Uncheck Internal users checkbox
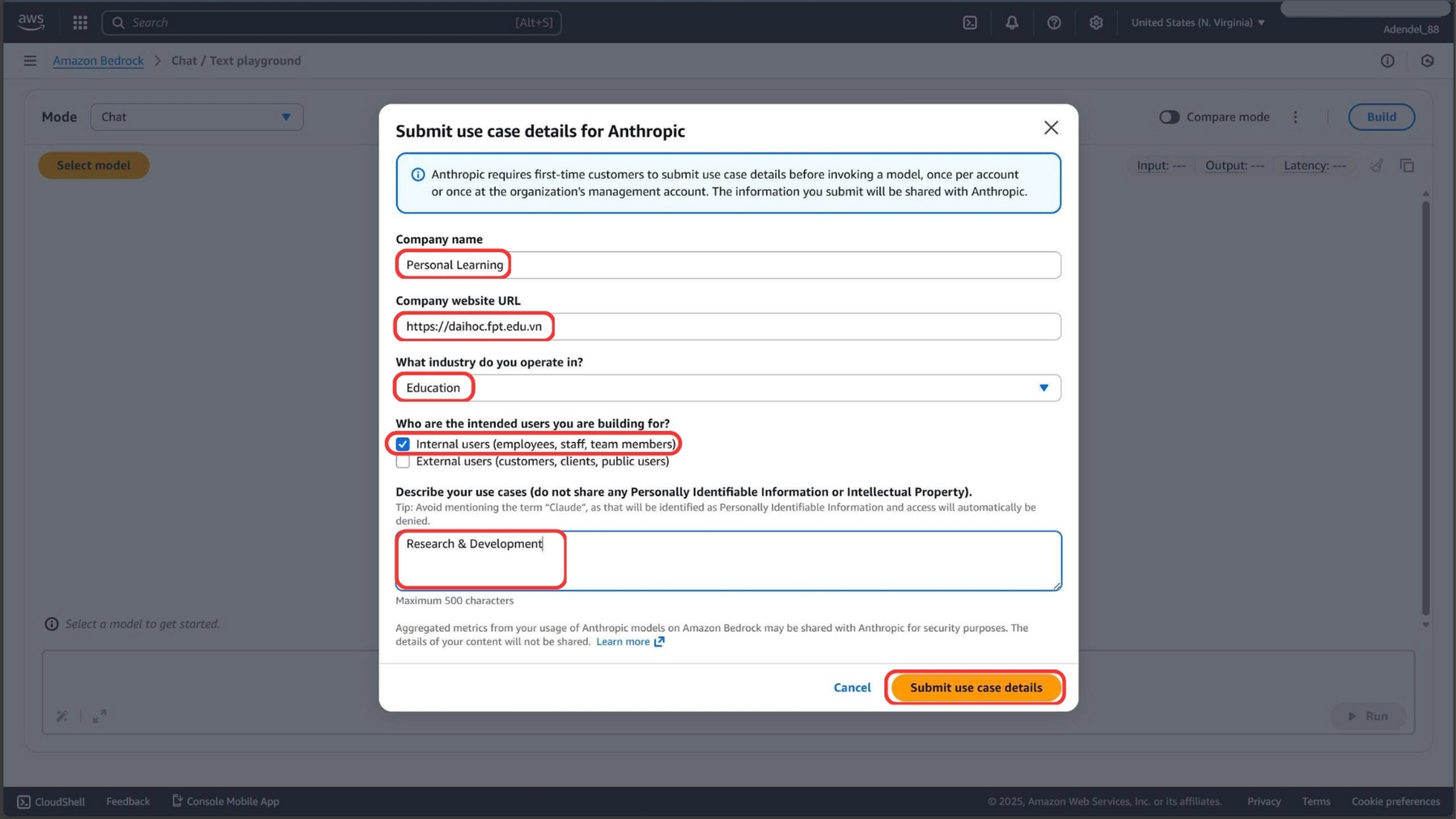This screenshot has height=819, width=1456. click(402, 443)
